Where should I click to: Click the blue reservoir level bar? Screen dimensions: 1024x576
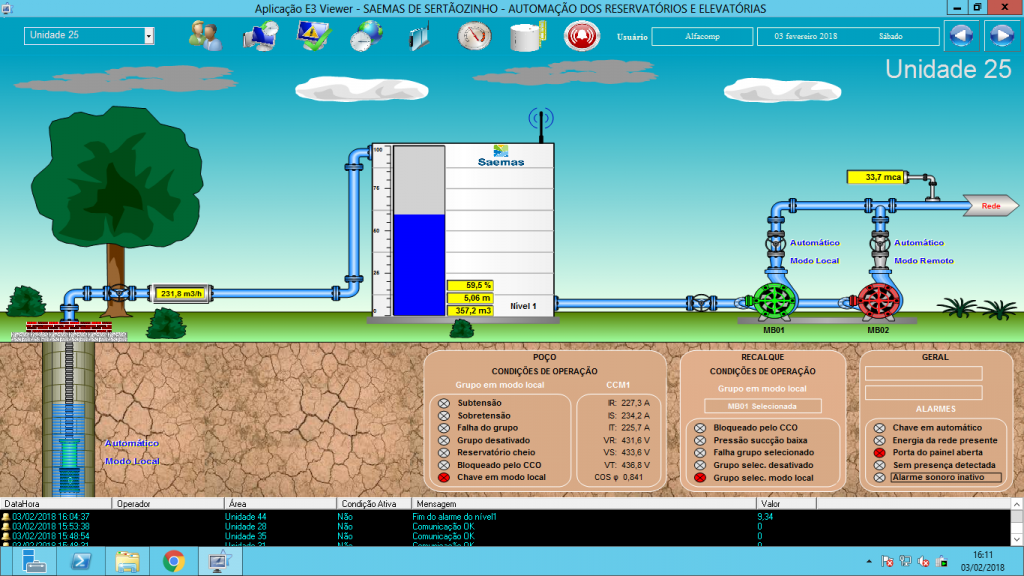point(419,265)
